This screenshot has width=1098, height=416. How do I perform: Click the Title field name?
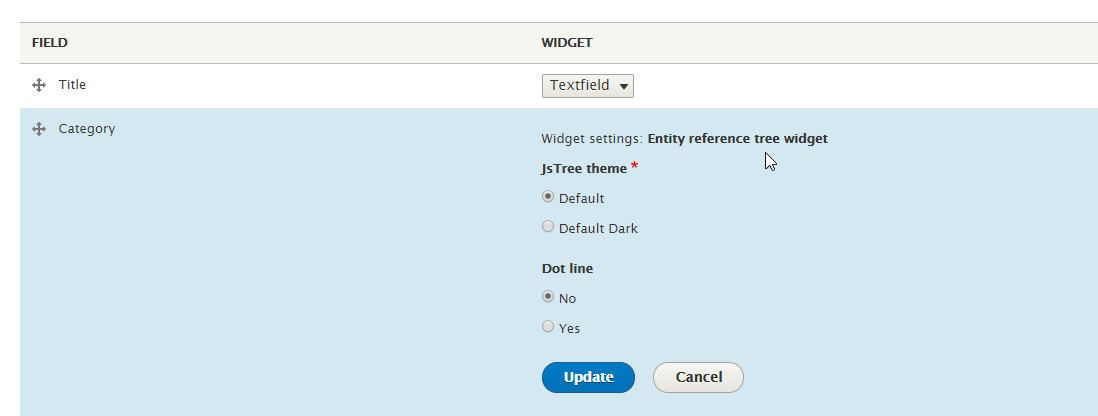click(72, 85)
